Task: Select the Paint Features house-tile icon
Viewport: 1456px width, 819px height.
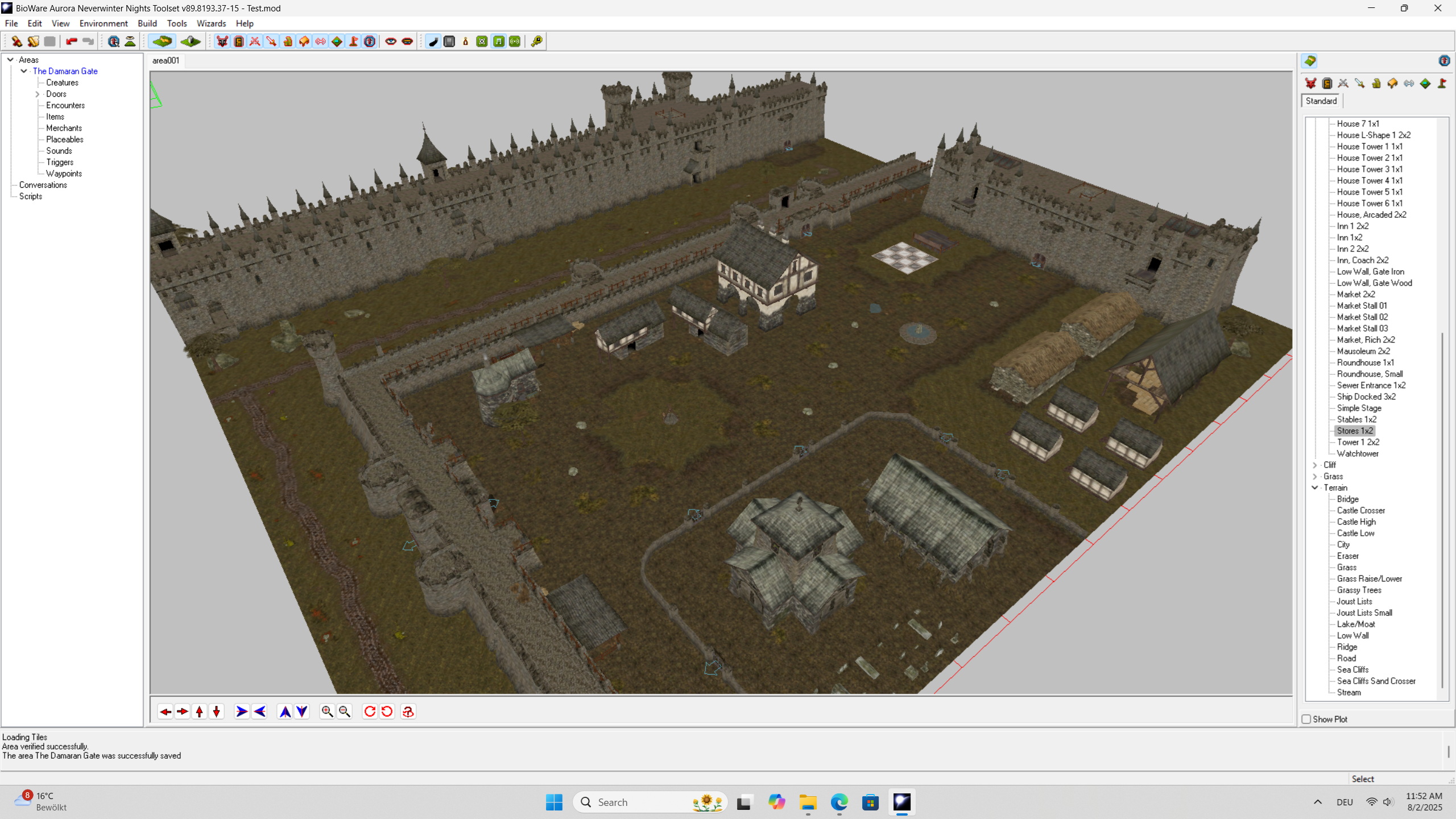Action: [191, 41]
